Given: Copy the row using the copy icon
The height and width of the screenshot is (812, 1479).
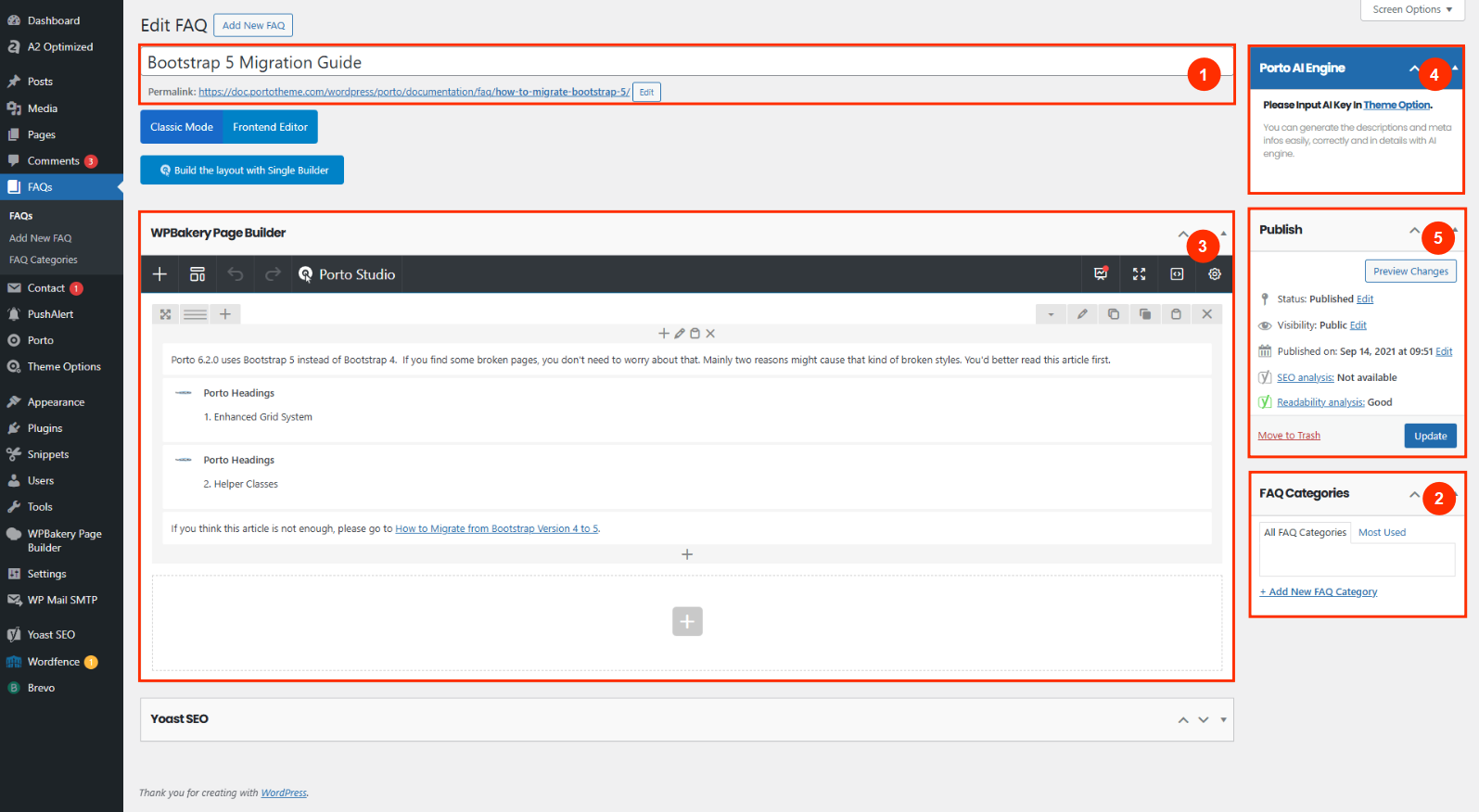Looking at the screenshot, I should coord(1114,314).
